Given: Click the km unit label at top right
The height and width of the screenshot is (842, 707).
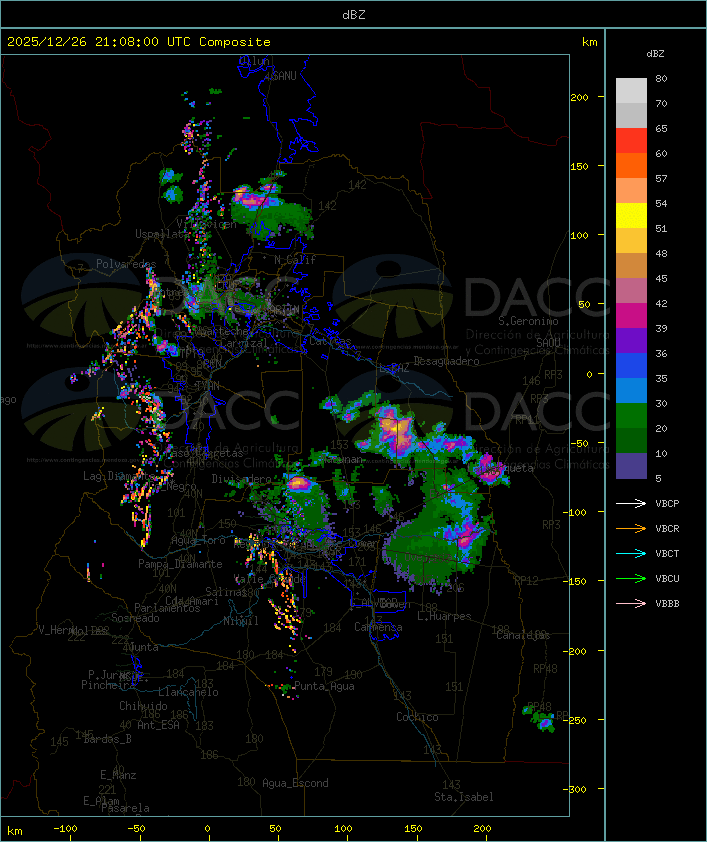Looking at the screenshot, I should [589, 42].
